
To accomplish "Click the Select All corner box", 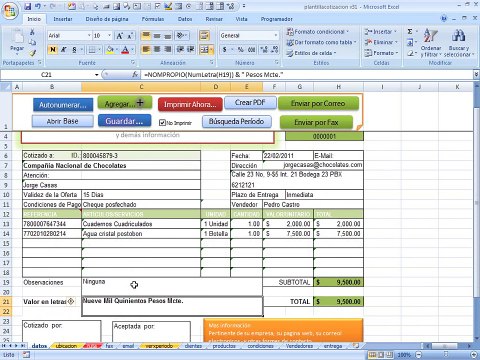I will coord(6,87).
